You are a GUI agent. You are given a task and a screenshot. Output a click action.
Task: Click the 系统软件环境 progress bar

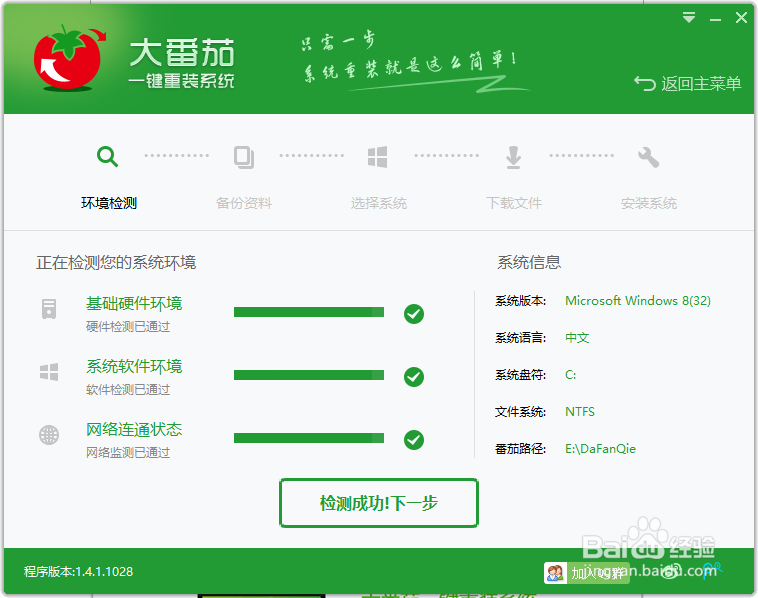309,375
